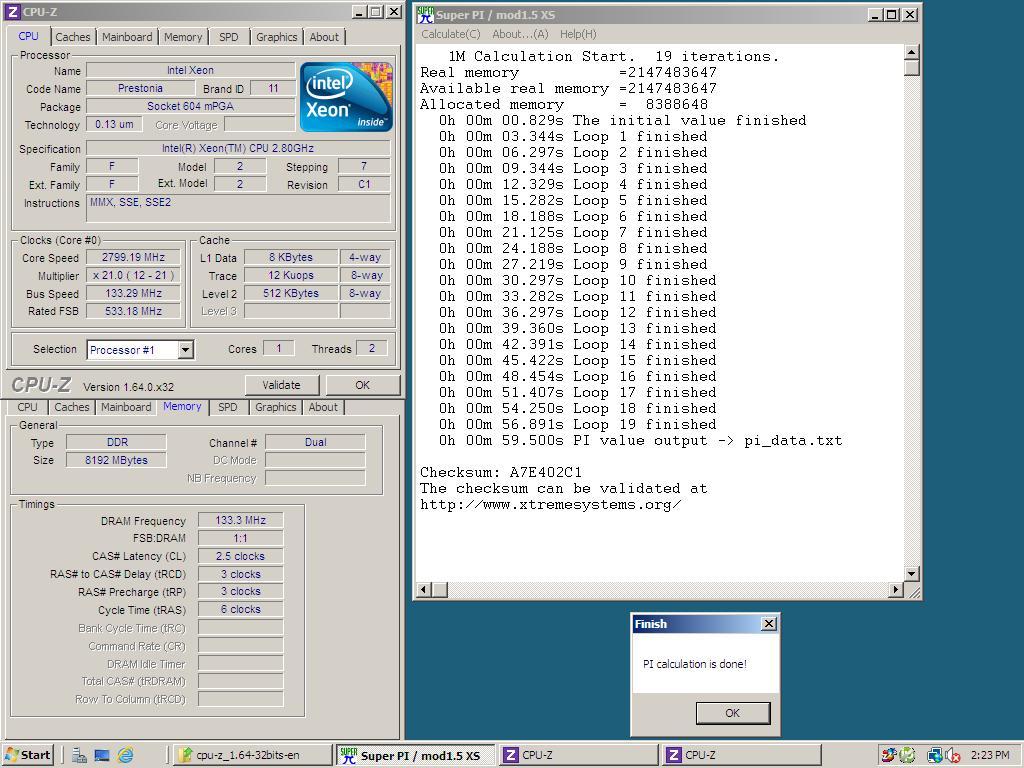1024x768 pixels.
Task: Click first CPU-Z taskbar button
Action: (579, 755)
